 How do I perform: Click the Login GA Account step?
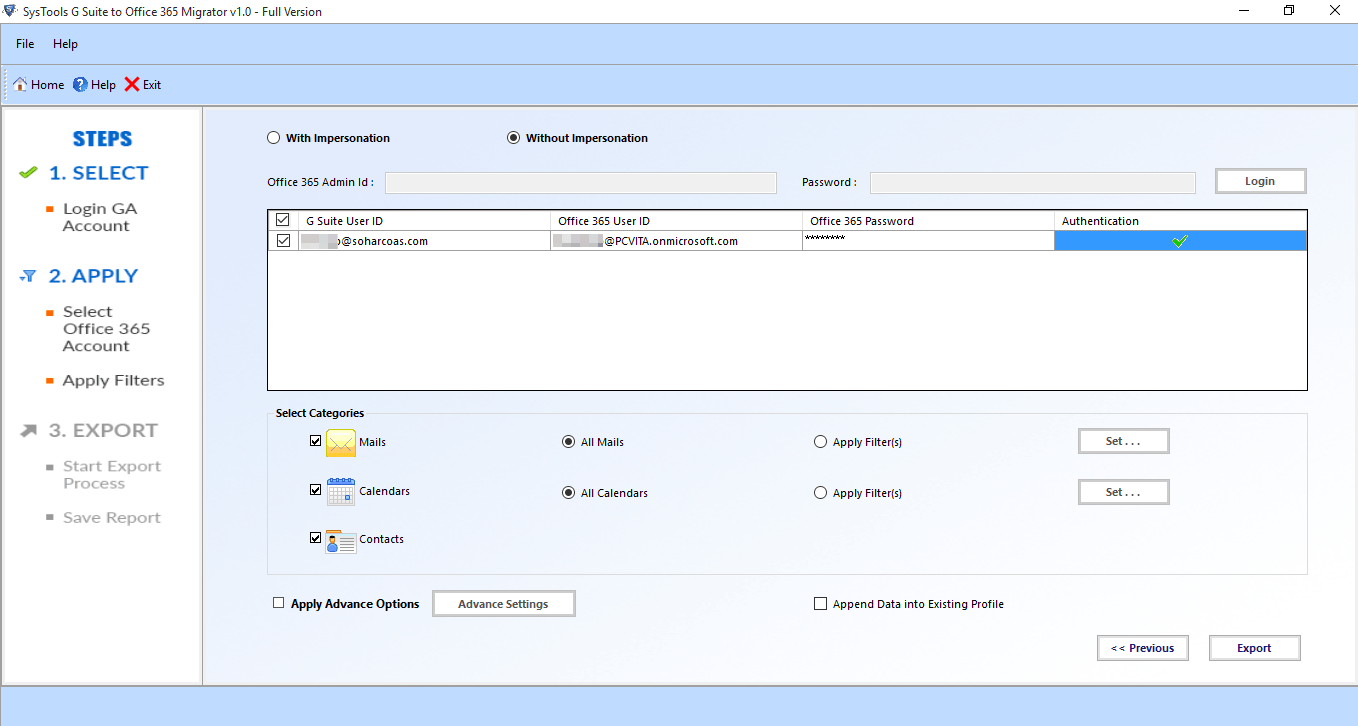[100, 218]
